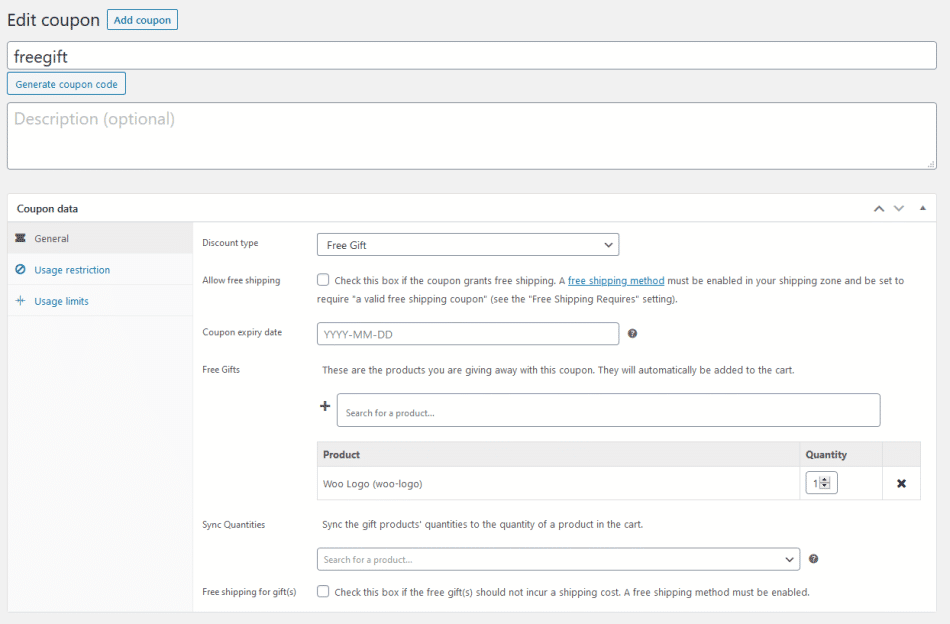
Task: Open the Usage restriction tab
Action: (x=72, y=270)
